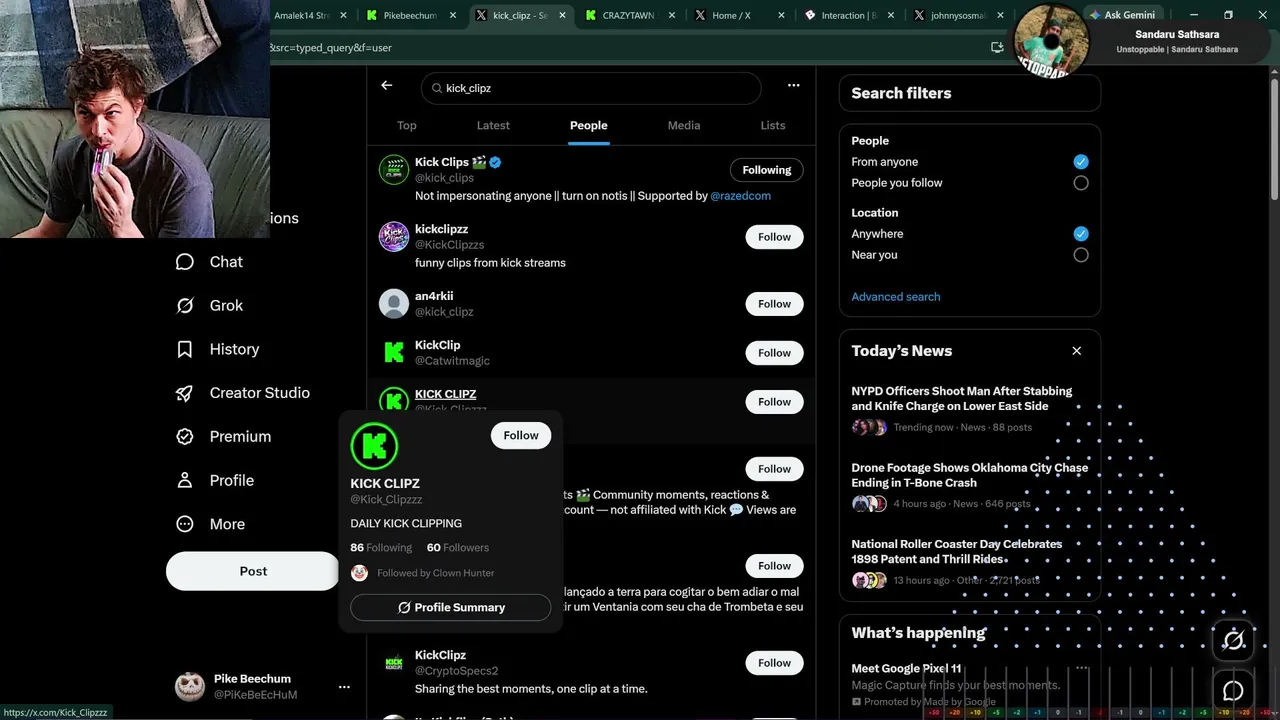Viewport: 1280px width, 720px height.
Task: Open Profile Summary in the hover card
Action: pyautogui.click(x=450, y=607)
